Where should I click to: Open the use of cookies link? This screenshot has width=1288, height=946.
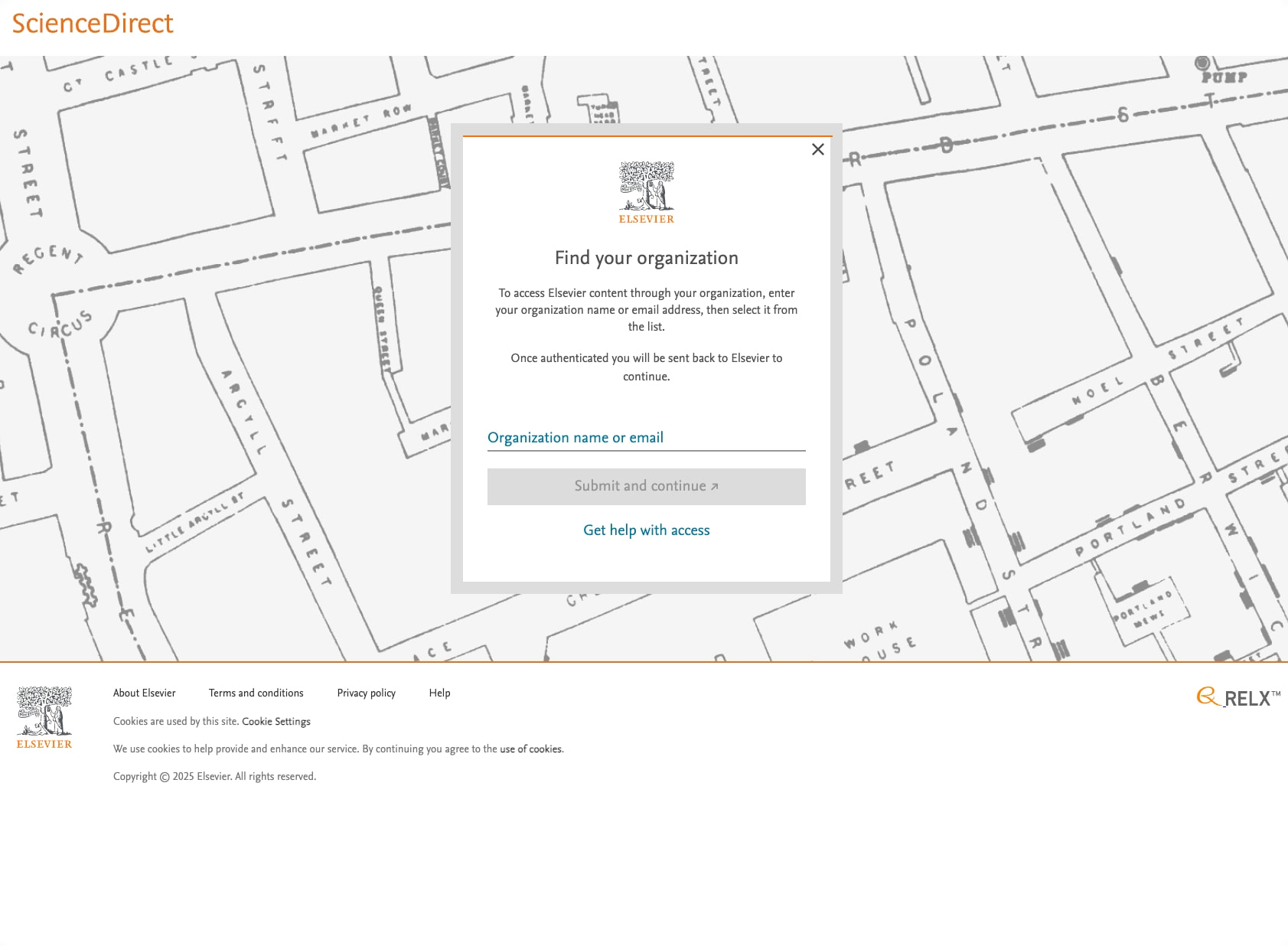(530, 749)
